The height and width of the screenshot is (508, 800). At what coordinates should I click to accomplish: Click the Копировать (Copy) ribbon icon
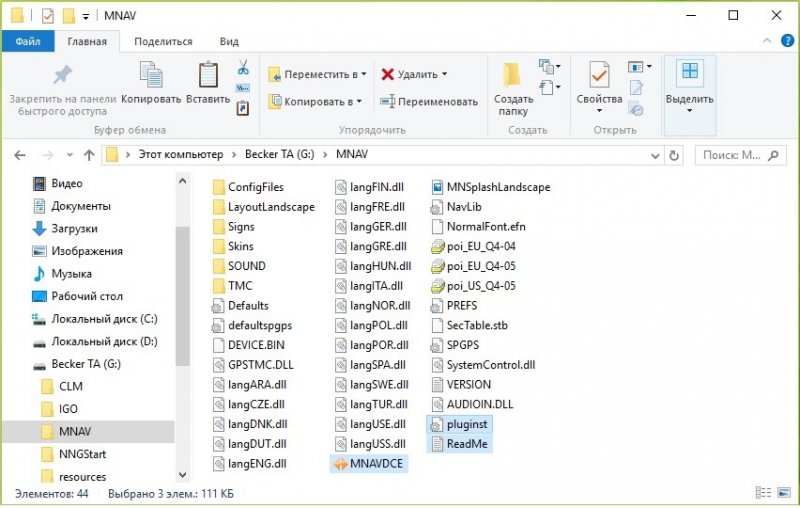point(151,84)
